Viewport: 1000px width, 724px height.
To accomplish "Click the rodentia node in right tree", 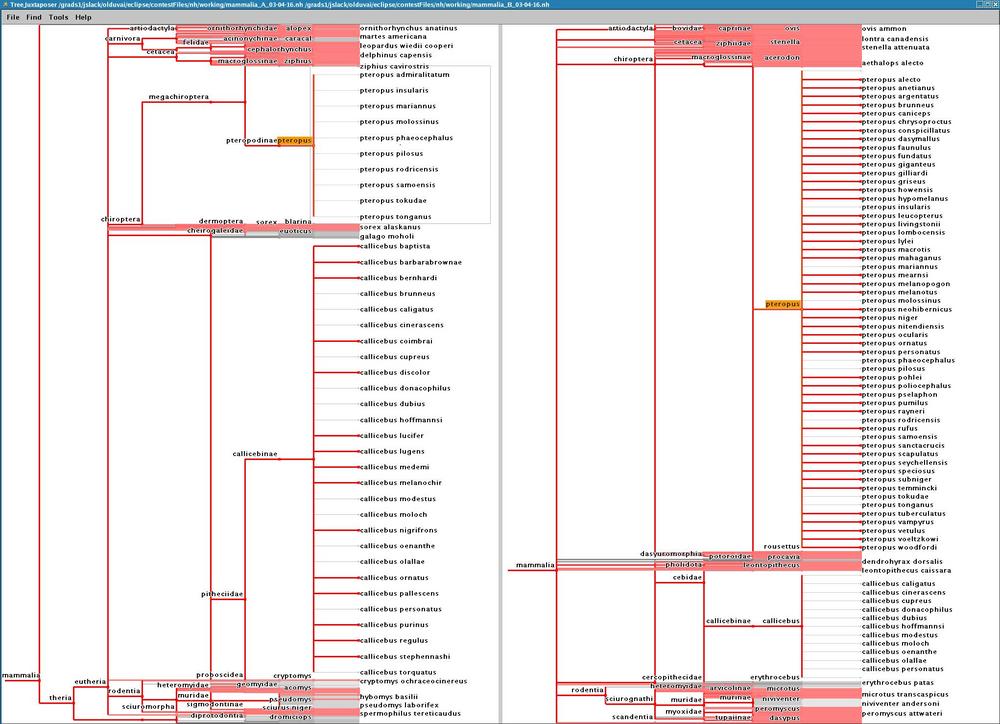I will [x=587, y=690].
